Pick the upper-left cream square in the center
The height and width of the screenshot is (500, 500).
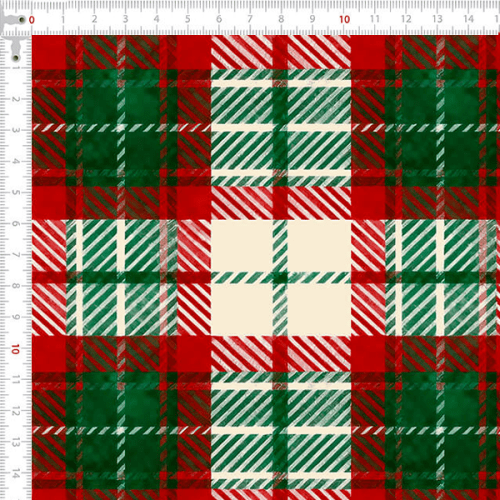coord(242,246)
